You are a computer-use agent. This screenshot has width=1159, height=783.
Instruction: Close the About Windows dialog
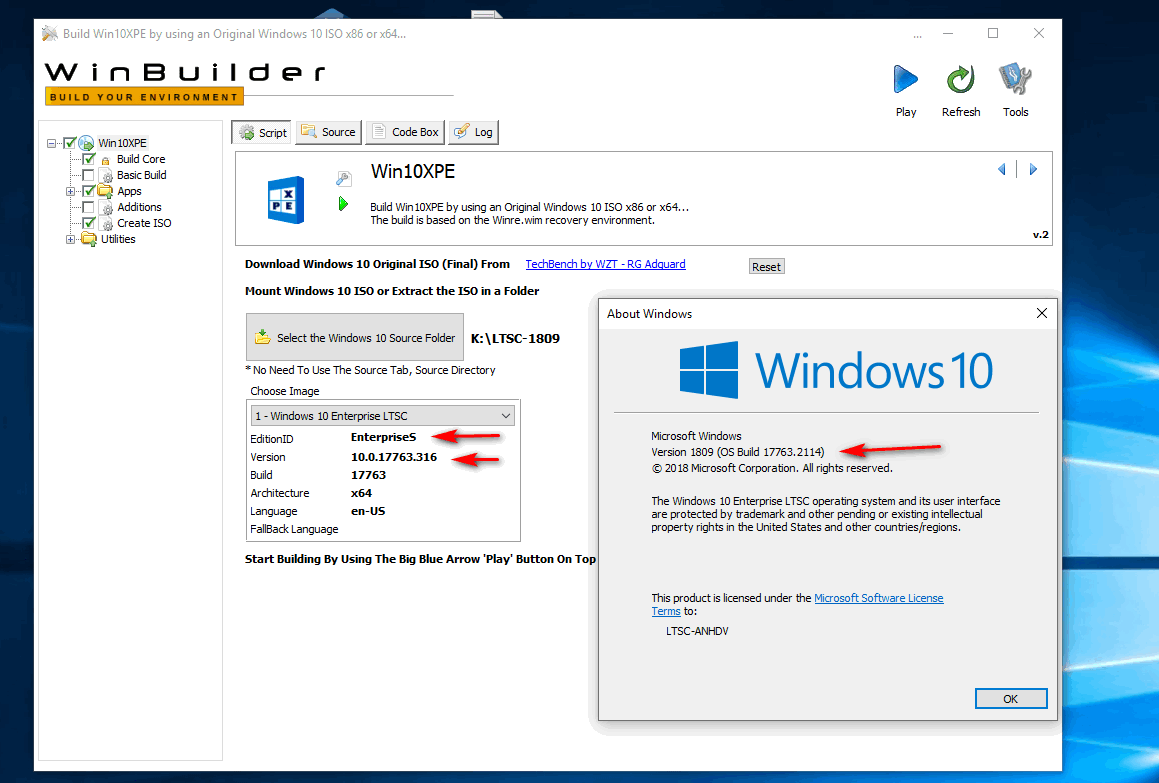(1041, 313)
